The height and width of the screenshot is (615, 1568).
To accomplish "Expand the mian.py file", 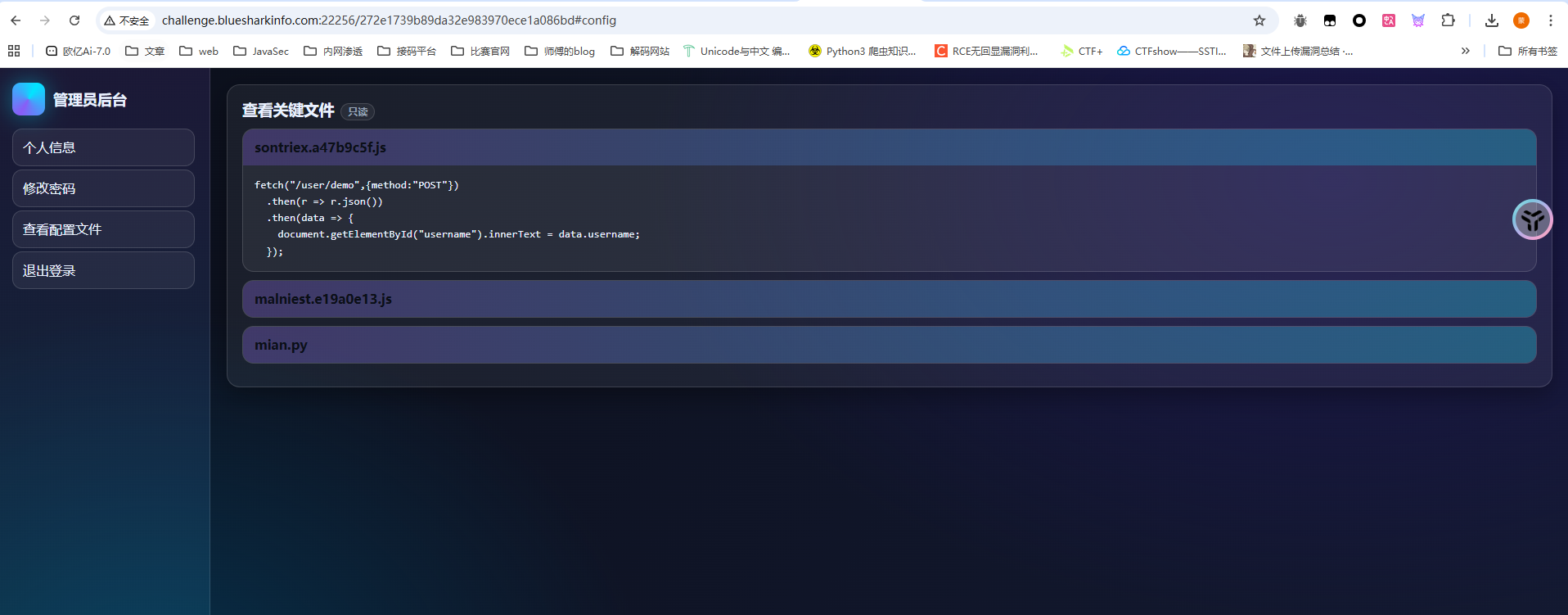I will (x=889, y=345).
